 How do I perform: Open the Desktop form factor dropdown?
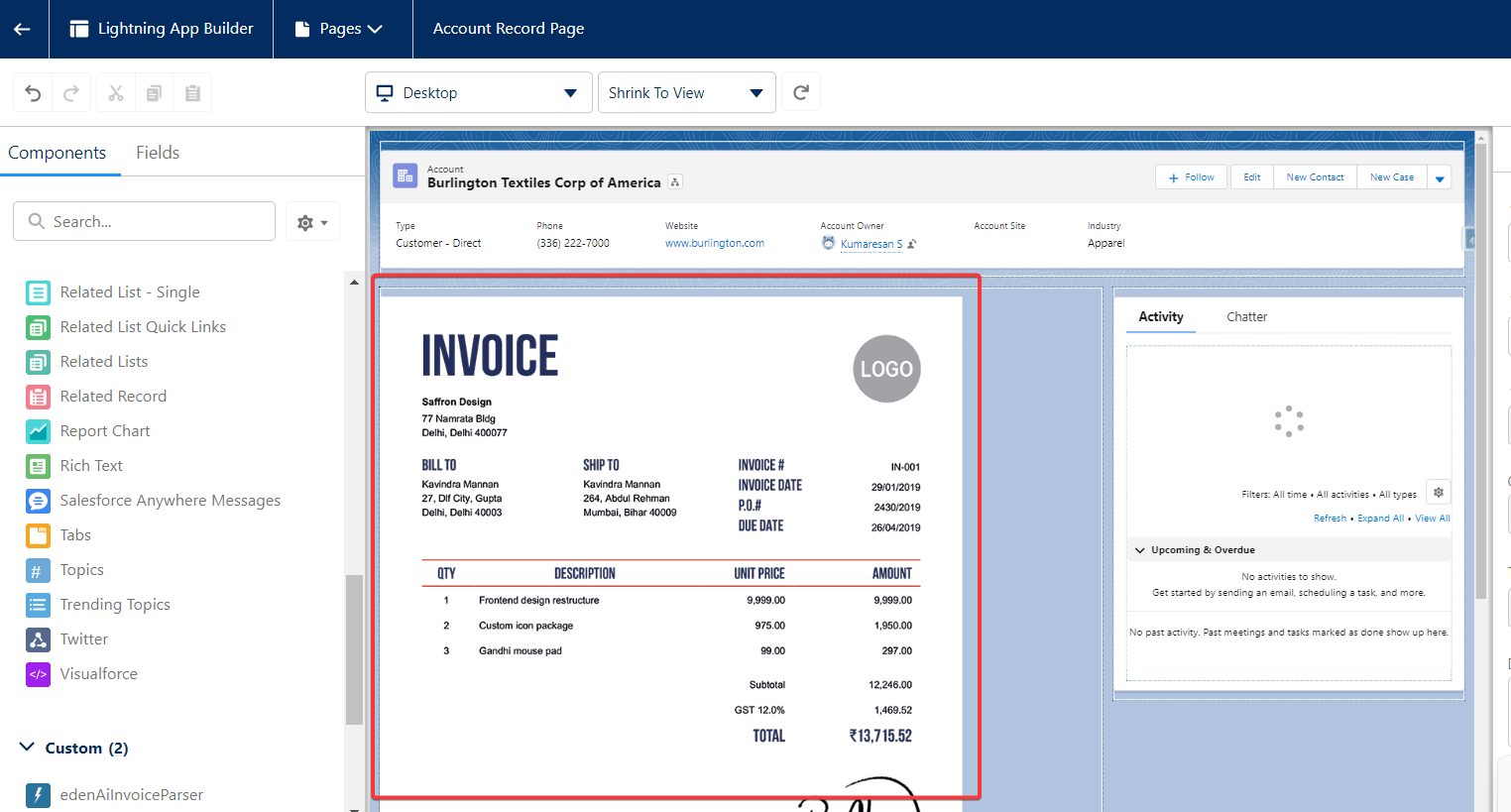point(478,92)
